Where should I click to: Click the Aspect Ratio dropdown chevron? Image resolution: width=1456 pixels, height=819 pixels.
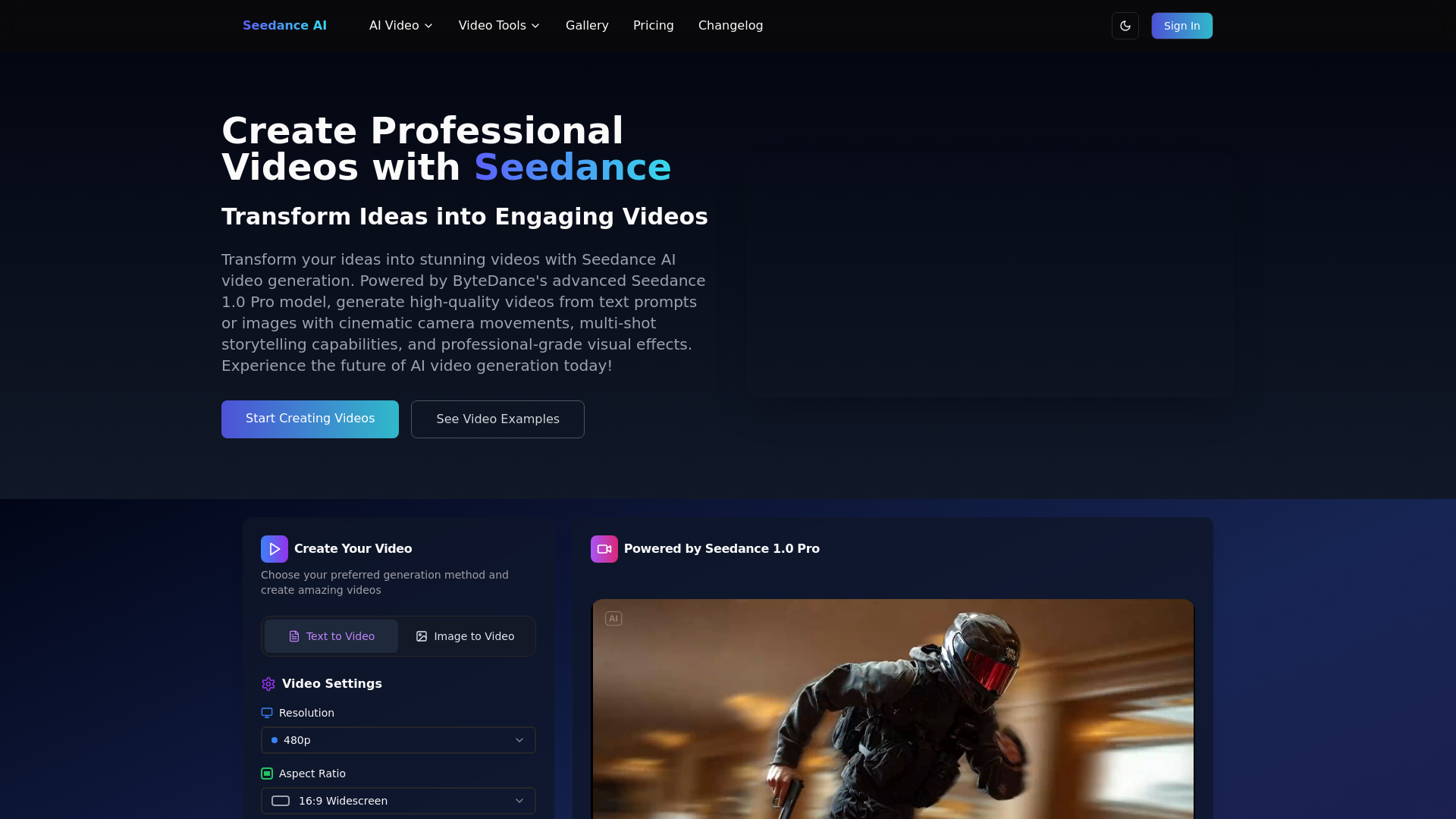[519, 801]
